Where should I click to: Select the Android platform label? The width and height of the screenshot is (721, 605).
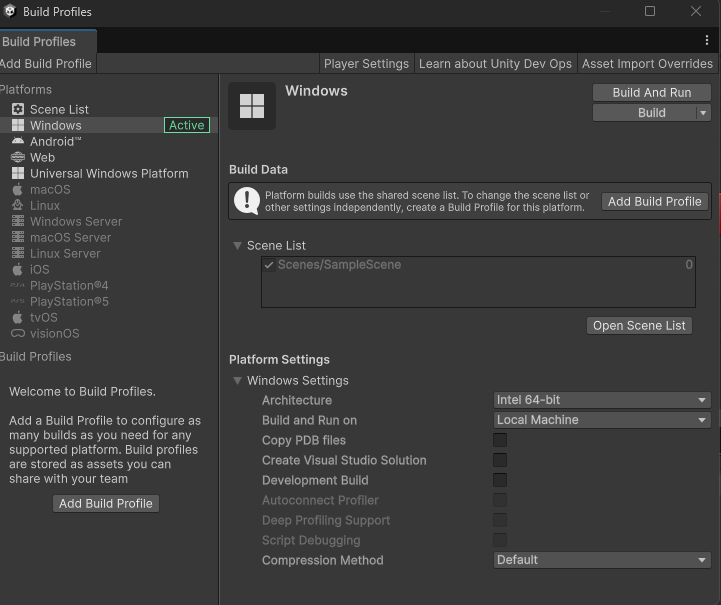(x=56, y=141)
